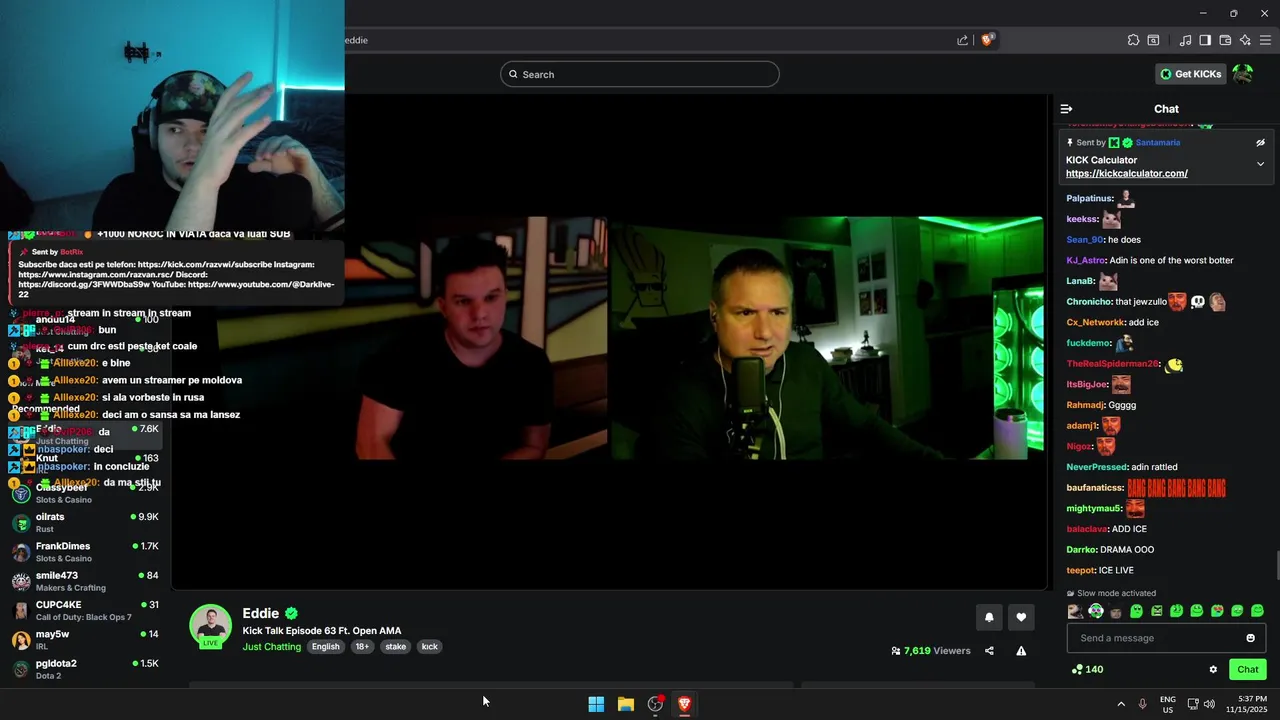
Task: Show hidden system tray icons
Action: tap(1121, 704)
